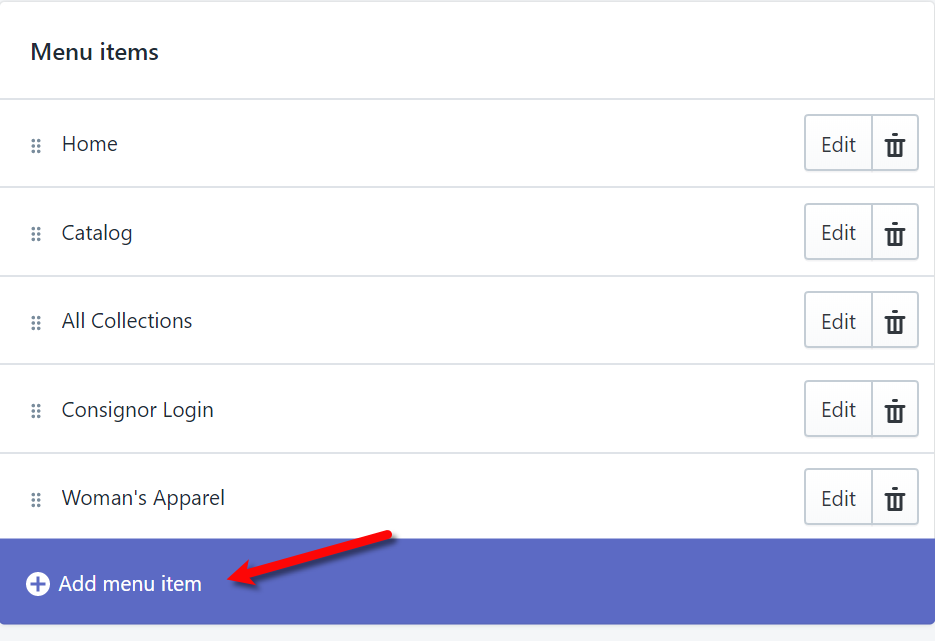The width and height of the screenshot is (935, 641).
Task: Click trash icon for All Collections
Action: pos(894,320)
